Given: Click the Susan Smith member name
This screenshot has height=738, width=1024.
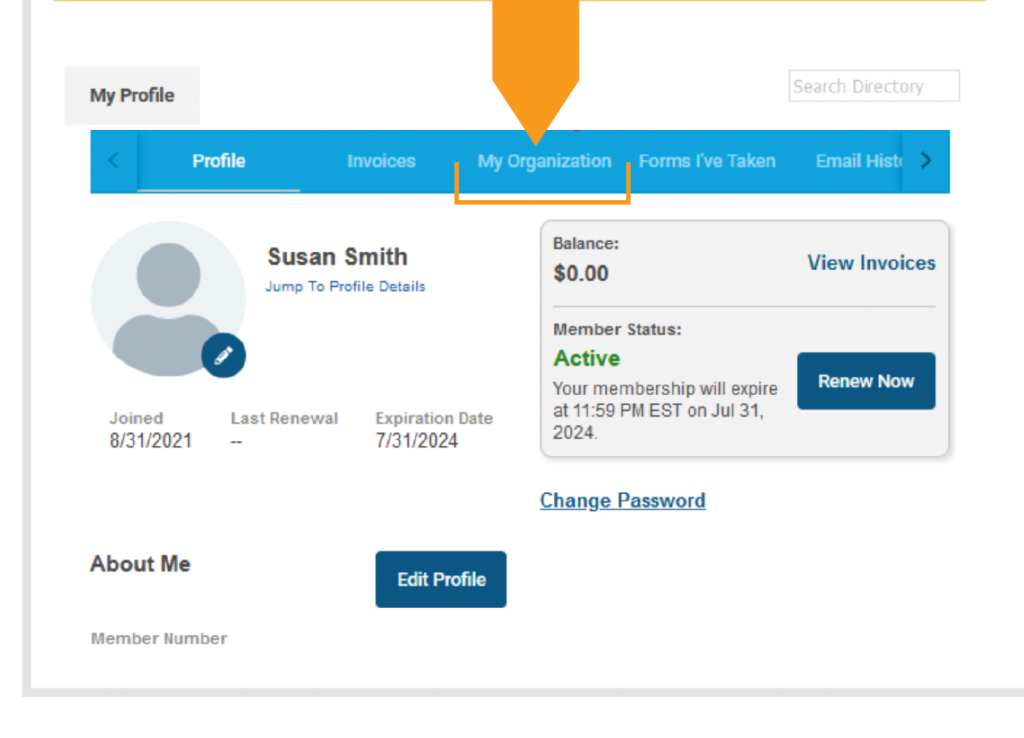Looking at the screenshot, I should point(337,257).
